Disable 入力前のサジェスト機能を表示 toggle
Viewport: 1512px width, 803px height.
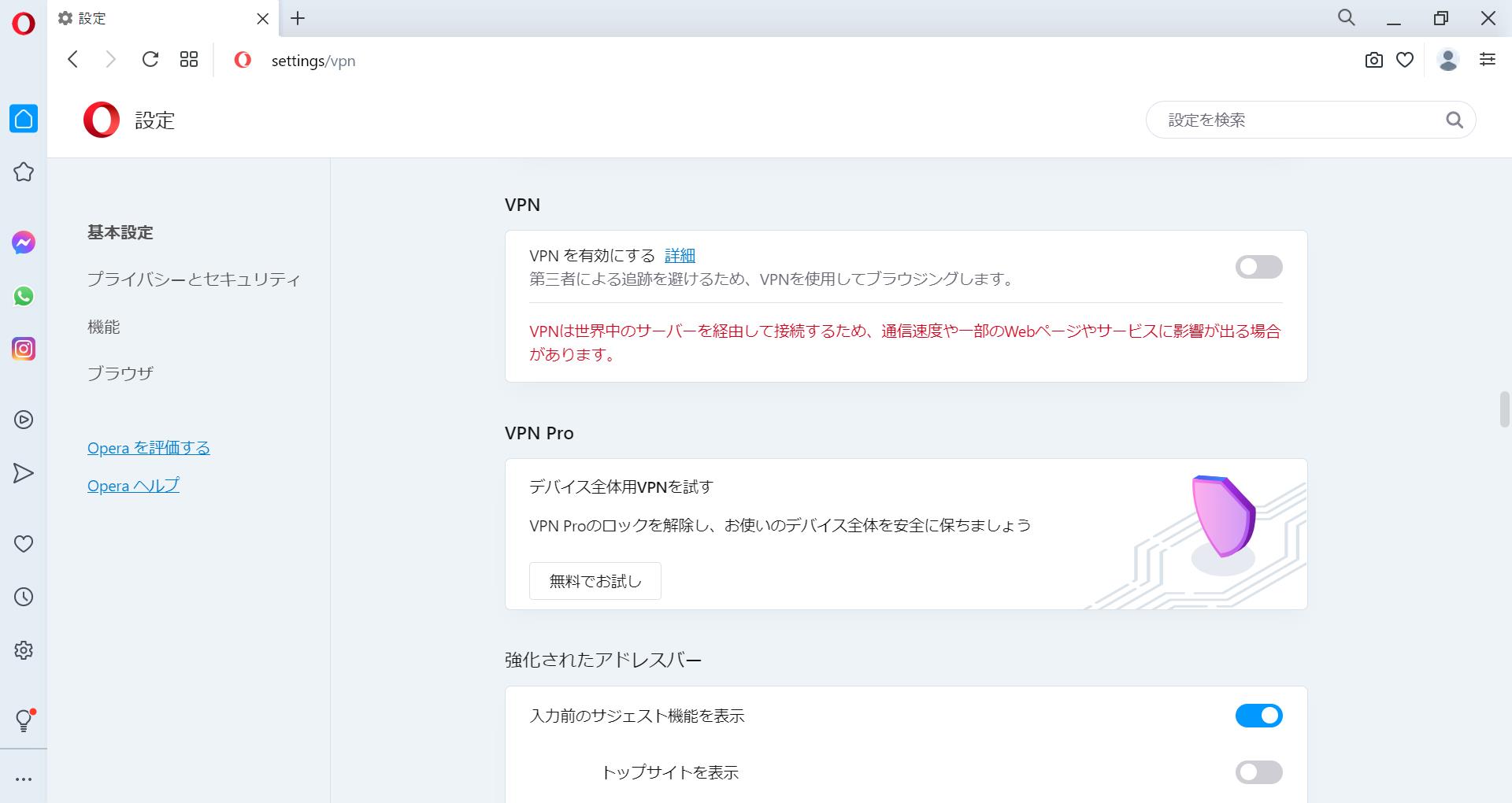1258,716
